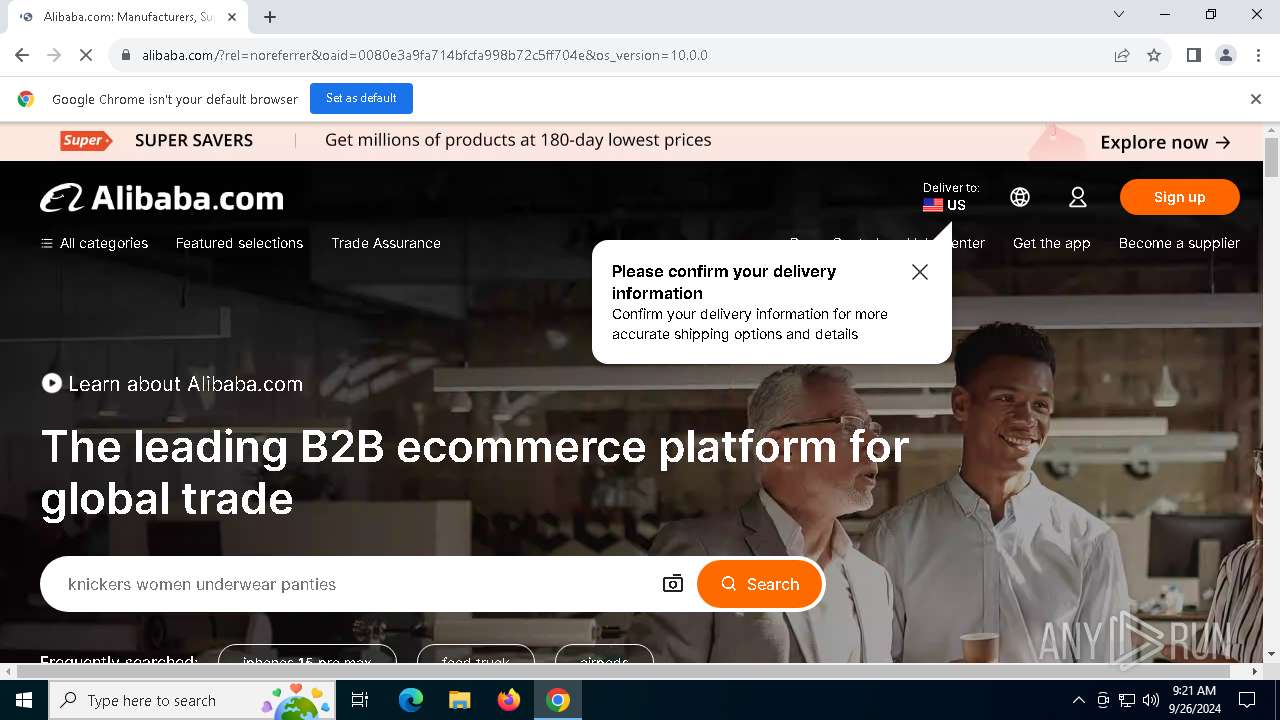Open Chrome three-dot menu

[1257, 55]
